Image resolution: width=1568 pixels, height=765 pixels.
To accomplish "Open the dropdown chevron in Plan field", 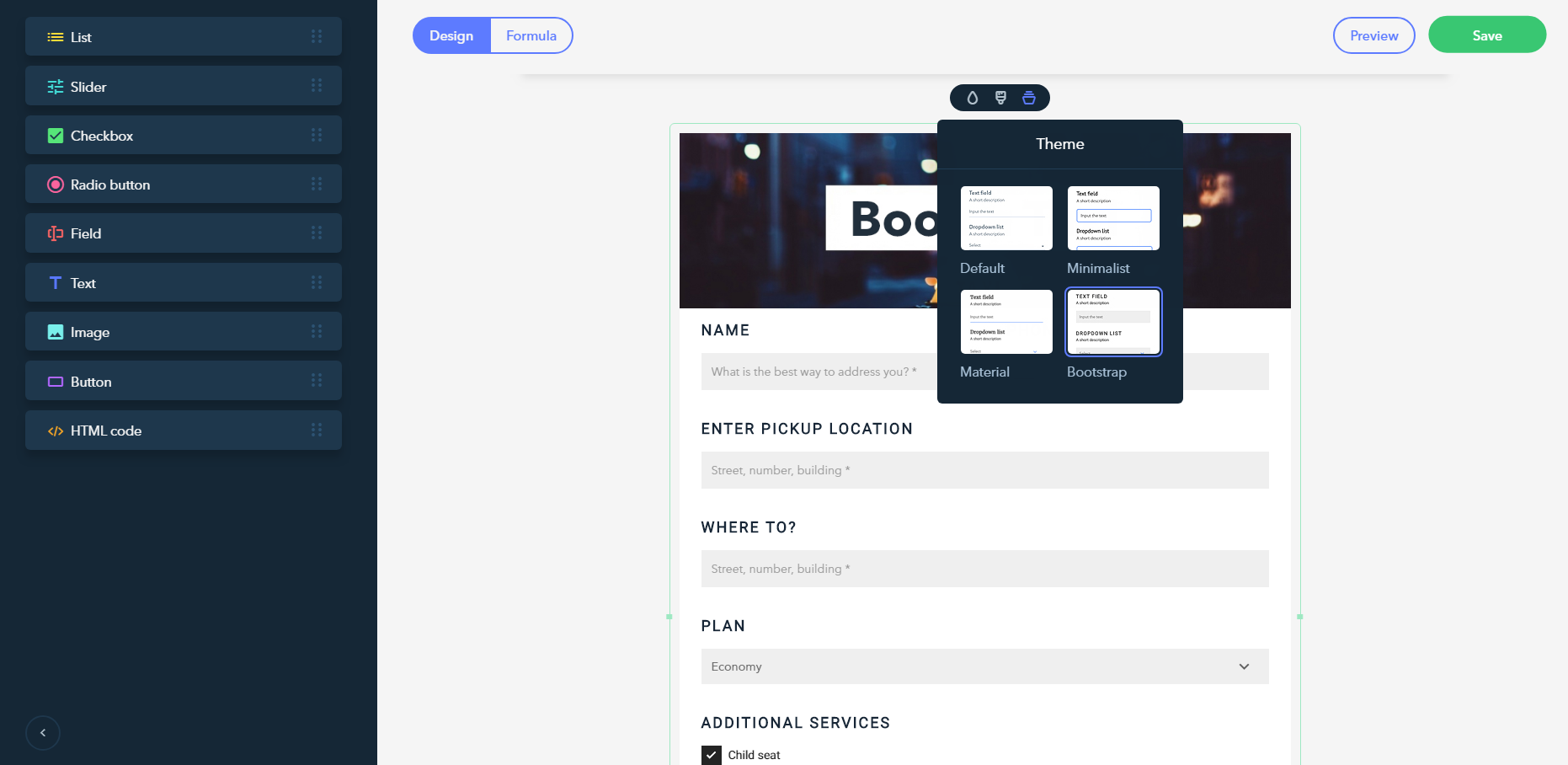I will click(1244, 666).
